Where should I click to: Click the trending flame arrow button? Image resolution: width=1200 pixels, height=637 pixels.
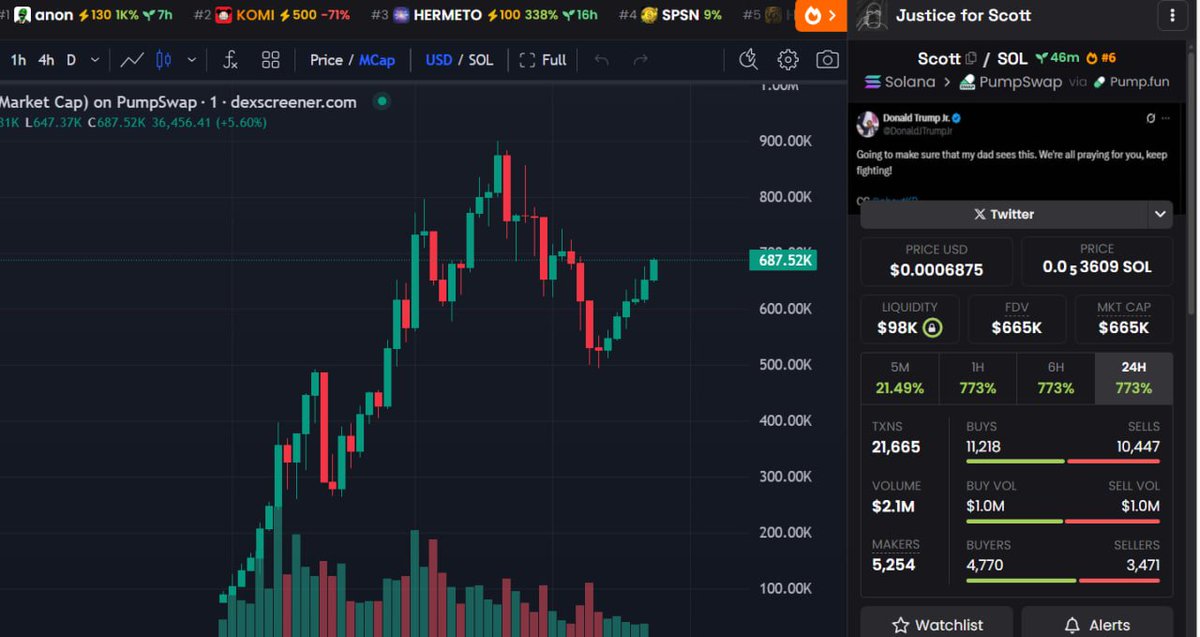pos(820,16)
